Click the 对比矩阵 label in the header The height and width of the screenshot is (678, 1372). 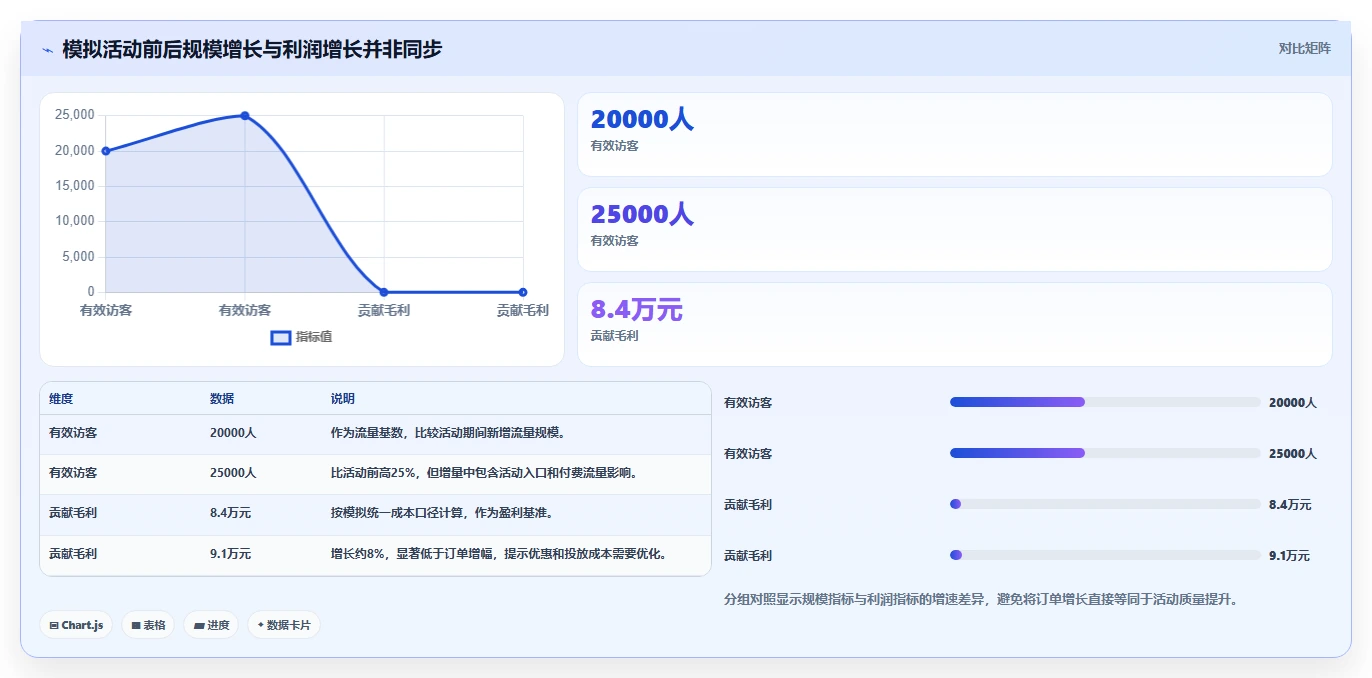[1304, 48]
